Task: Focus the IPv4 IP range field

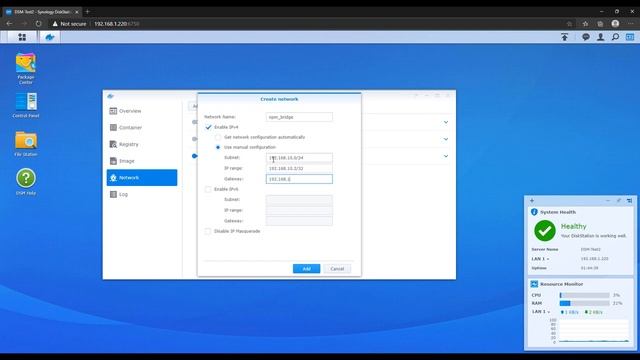Action: click(299, 168)
